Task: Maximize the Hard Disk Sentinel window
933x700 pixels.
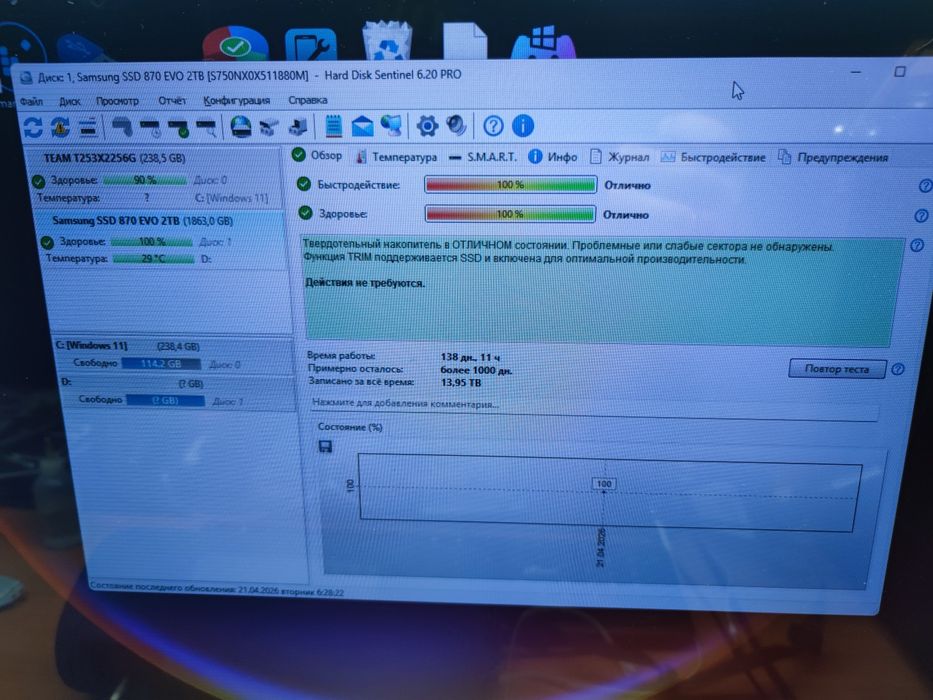Action: pos(900,71)
